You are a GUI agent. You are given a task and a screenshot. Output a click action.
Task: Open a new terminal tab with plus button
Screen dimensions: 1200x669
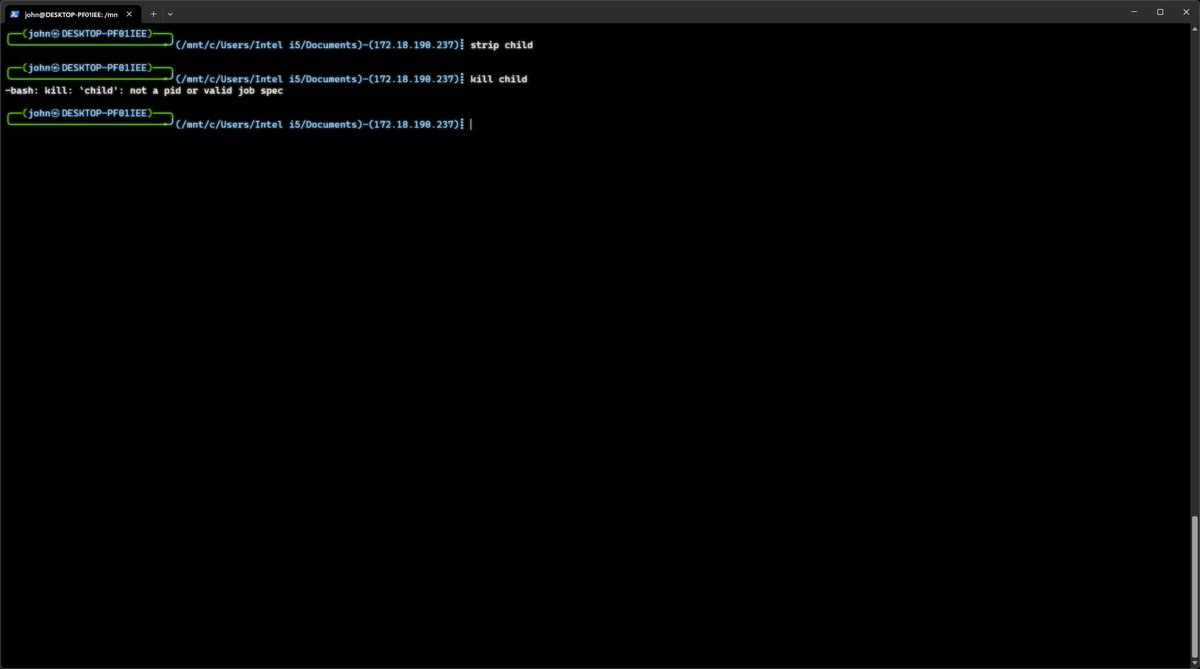click(153, 14)
